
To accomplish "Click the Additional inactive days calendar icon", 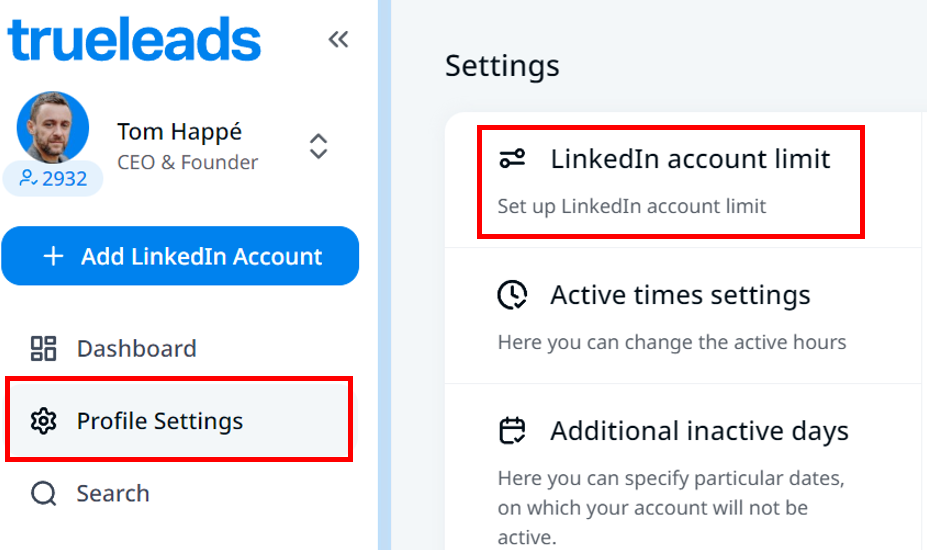I will 512,431.
